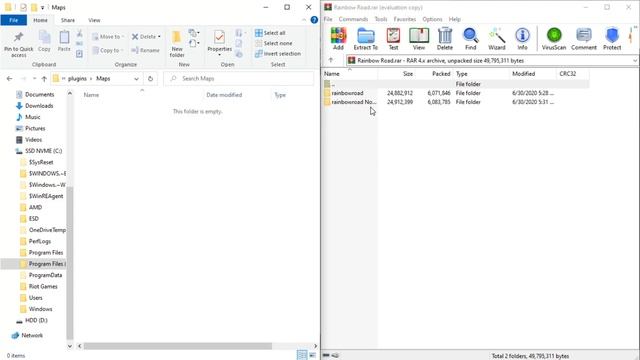Open the Delete dropdown arrow

159,37
